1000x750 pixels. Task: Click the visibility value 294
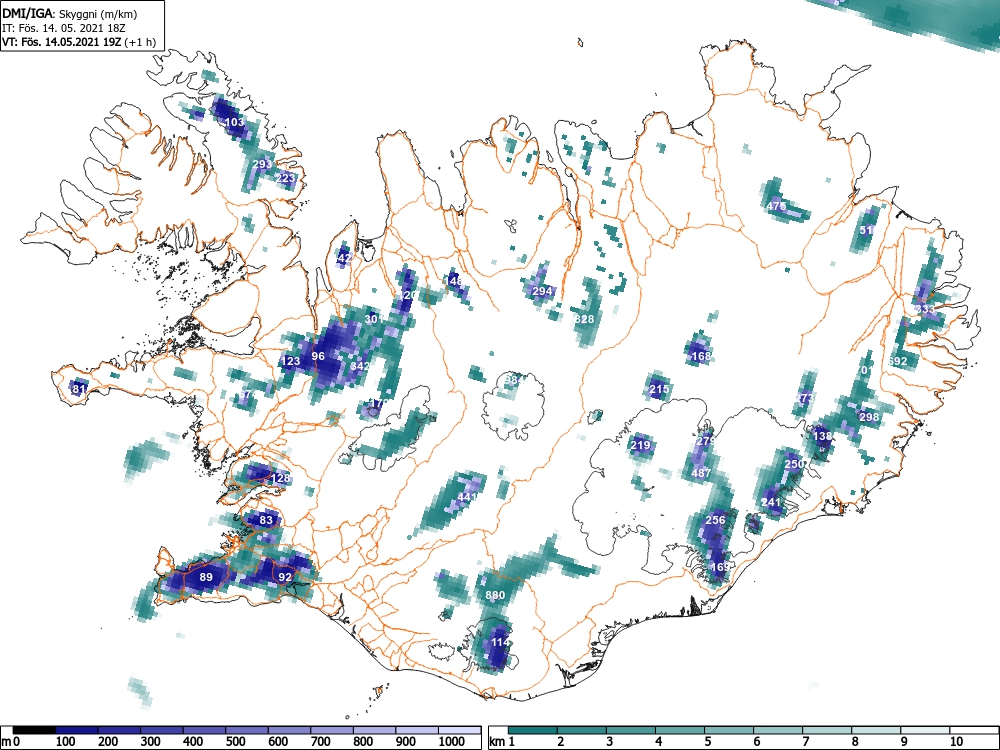[542, 291]
